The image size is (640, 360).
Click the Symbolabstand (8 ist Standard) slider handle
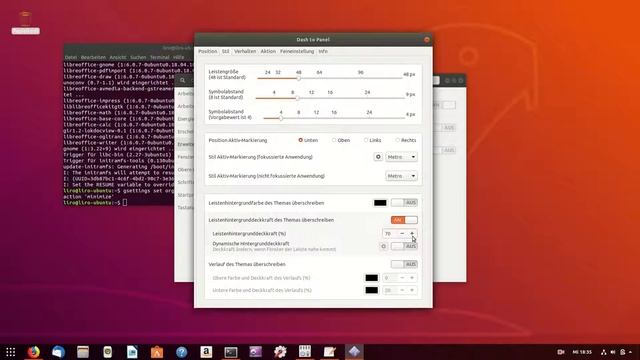click(x=297, y=98)
